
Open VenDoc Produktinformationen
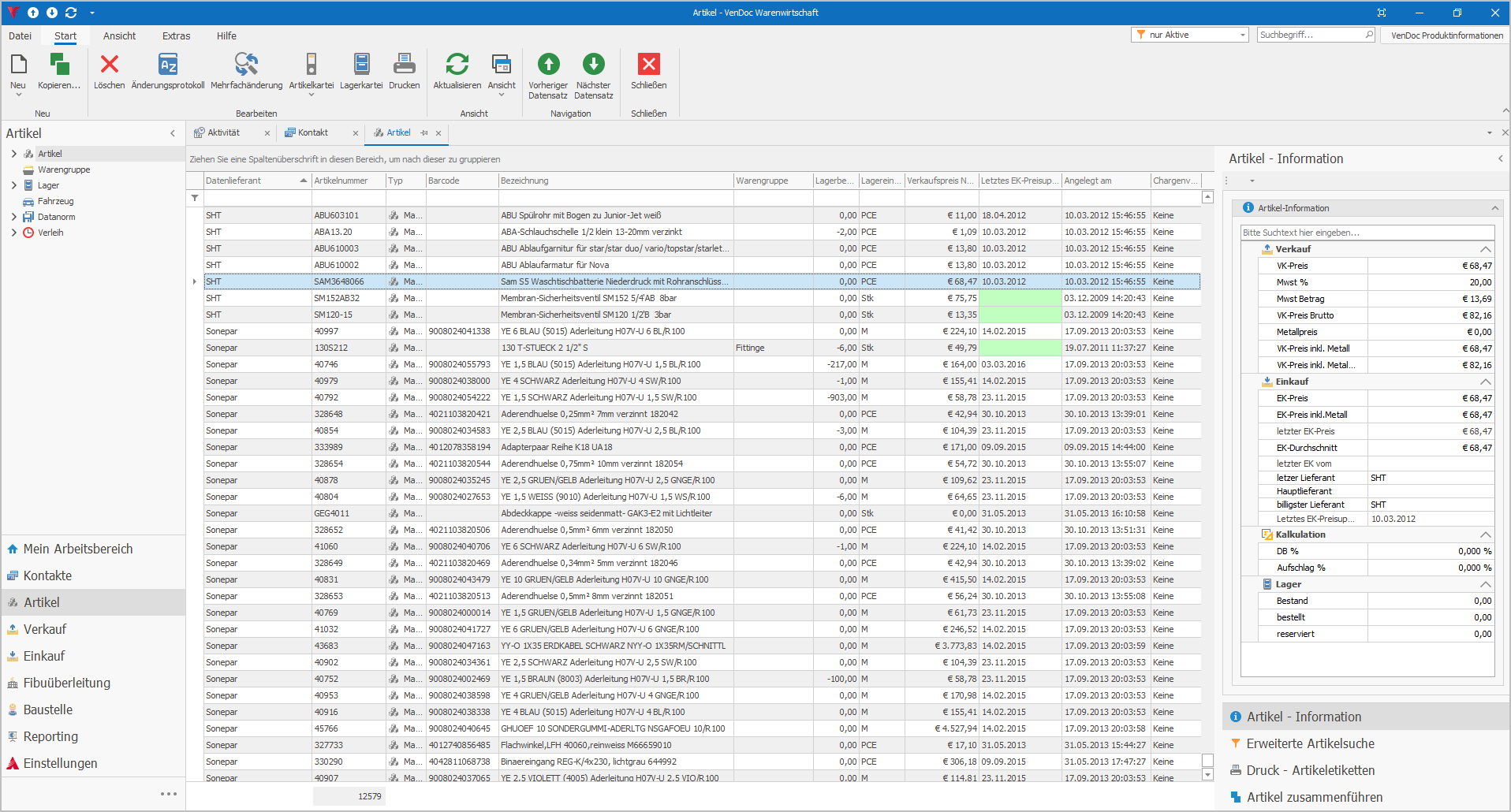(1446, 35)
